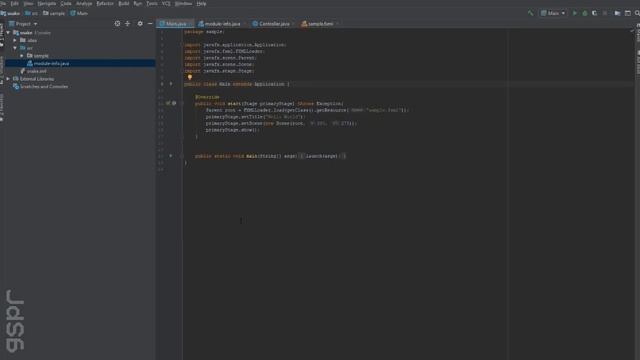
Task: Open the Navigate menu
Action: coord(47,4)
